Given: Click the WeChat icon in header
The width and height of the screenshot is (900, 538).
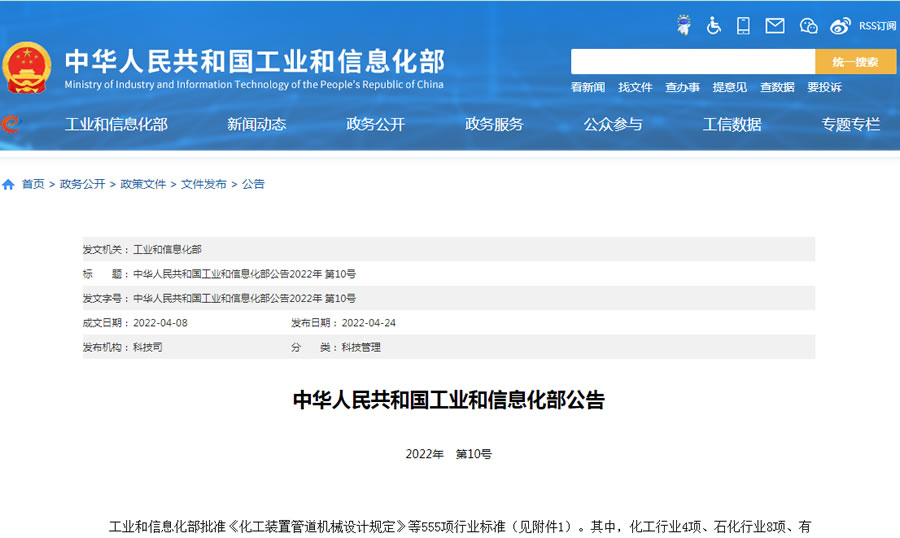Looking at the screenshot, I should (x=808, y=26).
